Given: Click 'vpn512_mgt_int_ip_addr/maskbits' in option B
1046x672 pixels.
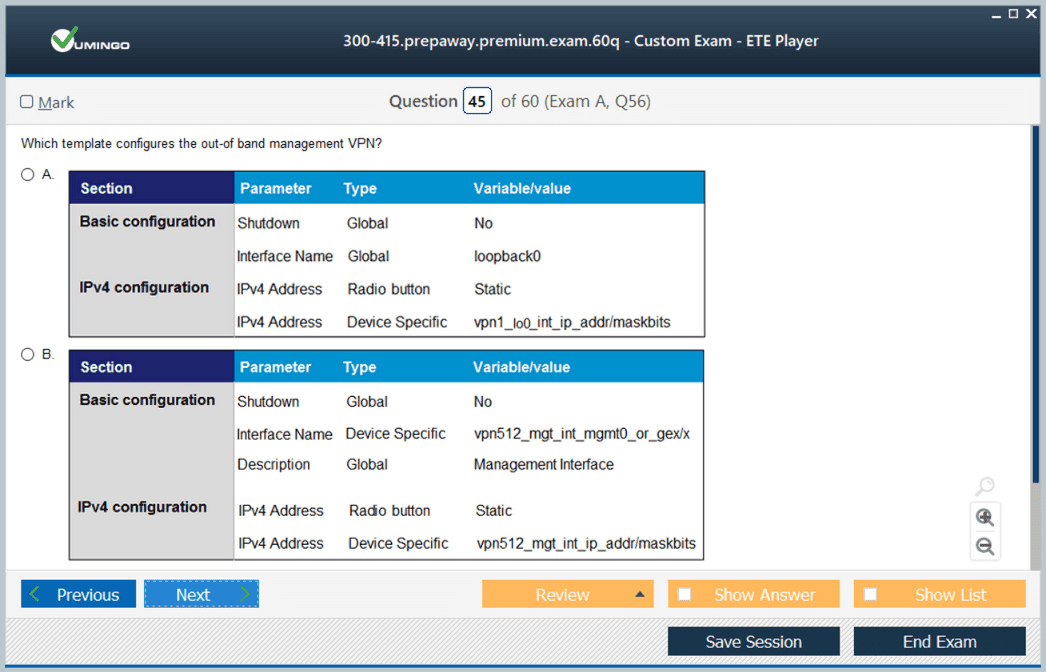Looking at the screenshot, I should (x=586, y=543).
